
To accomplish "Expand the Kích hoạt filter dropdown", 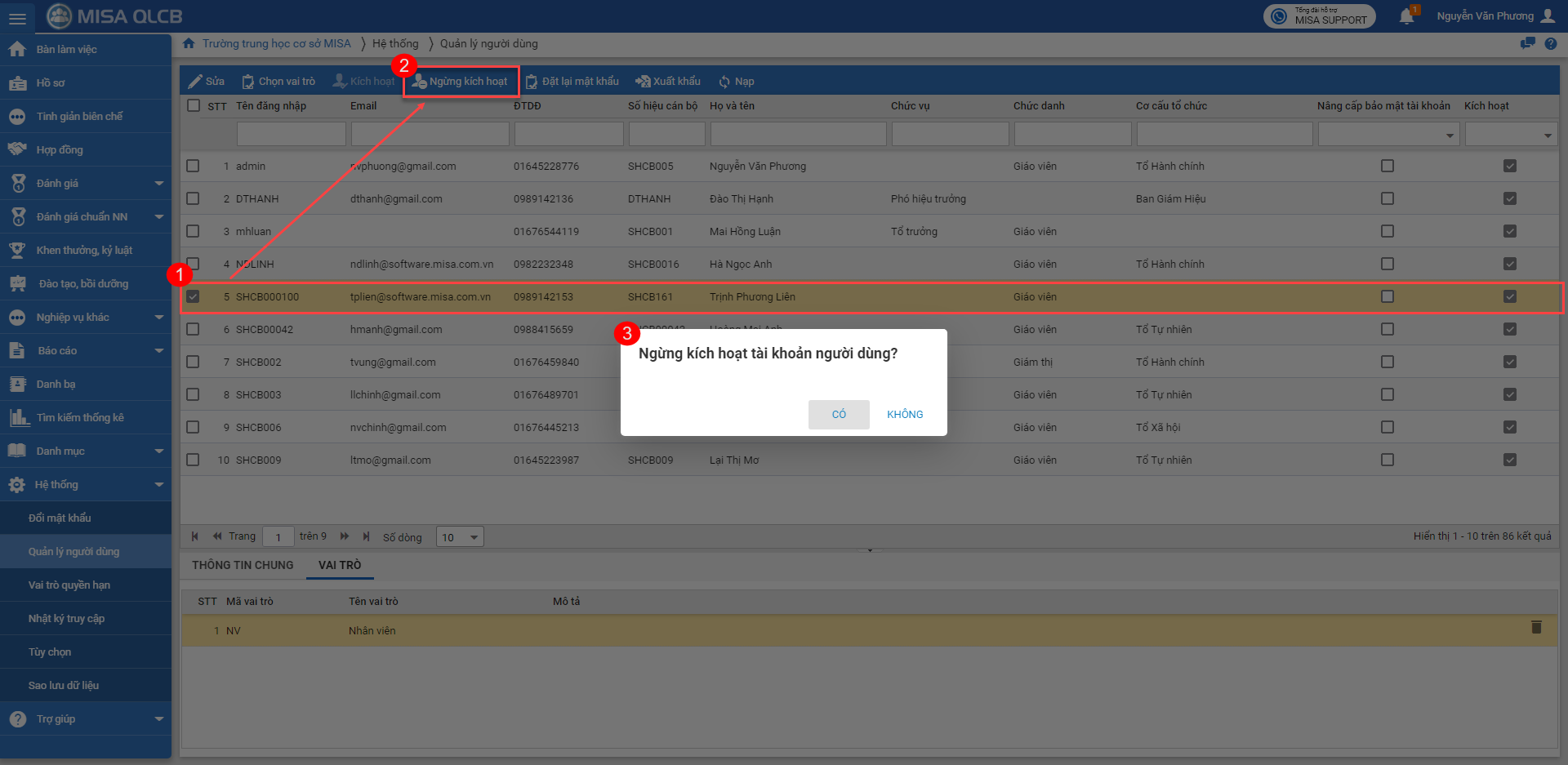I will click(x=1548, y=136).
